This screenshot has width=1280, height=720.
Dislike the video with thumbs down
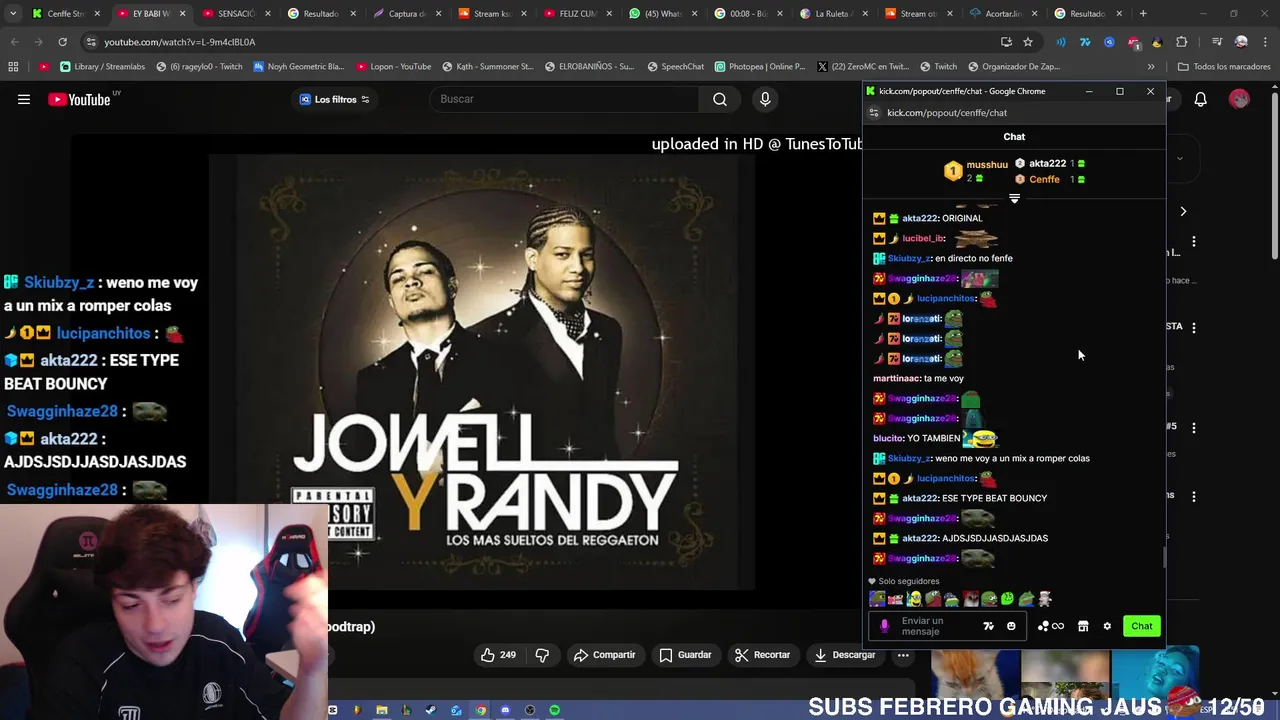542,655
